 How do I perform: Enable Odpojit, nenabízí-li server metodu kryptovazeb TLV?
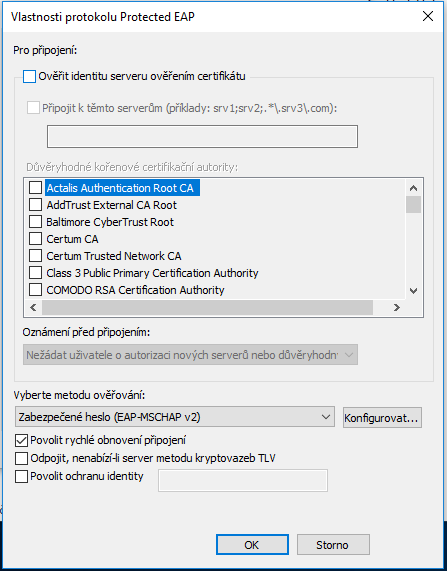(x=21, y=458)
